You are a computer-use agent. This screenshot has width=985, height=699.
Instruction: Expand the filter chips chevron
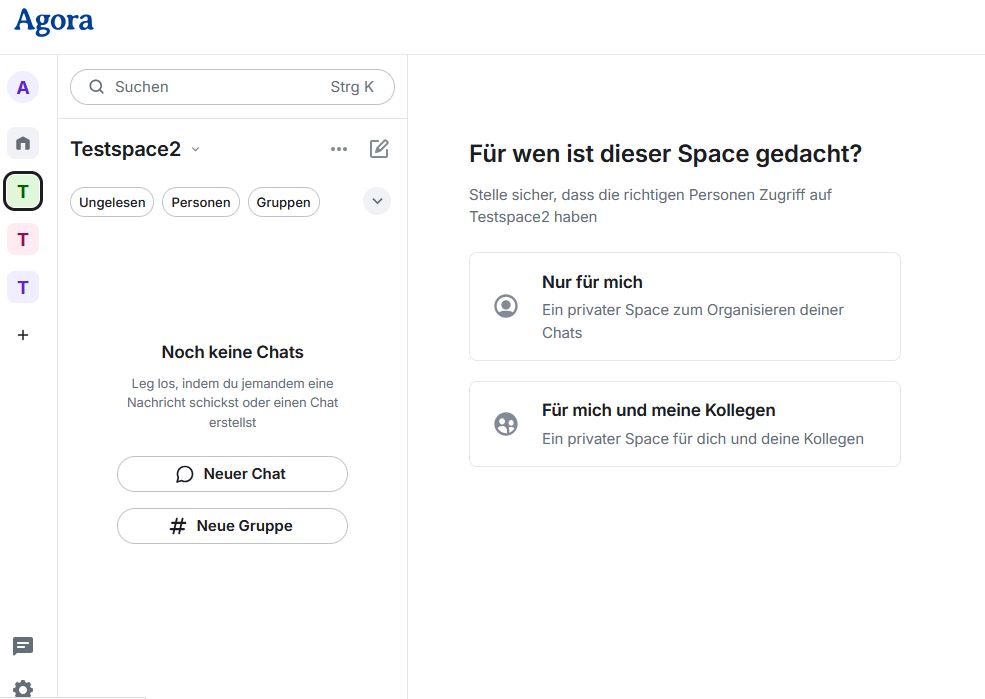[377, 201]
